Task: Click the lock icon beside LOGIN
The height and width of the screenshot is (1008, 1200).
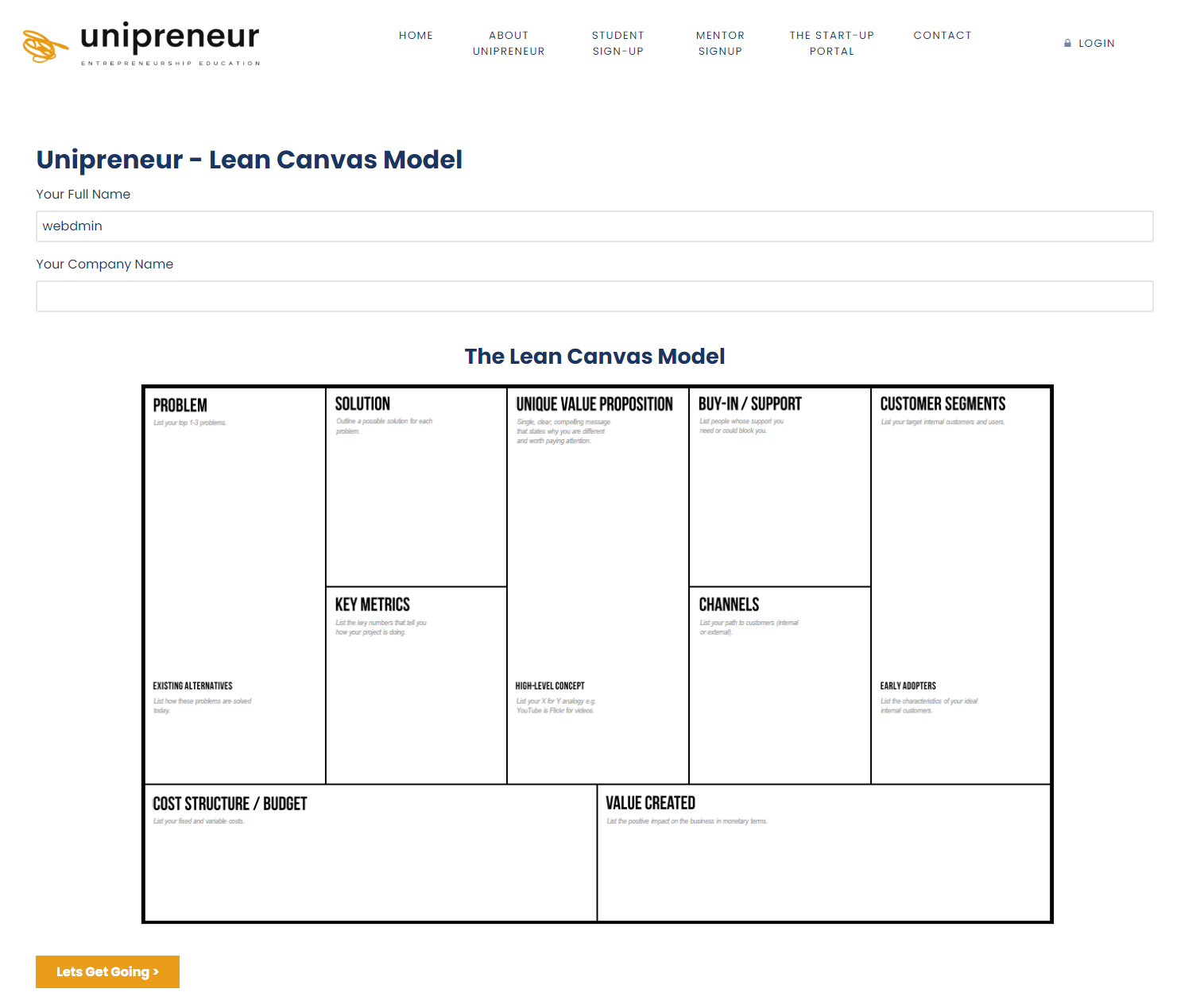Action: pos(1067,44)
